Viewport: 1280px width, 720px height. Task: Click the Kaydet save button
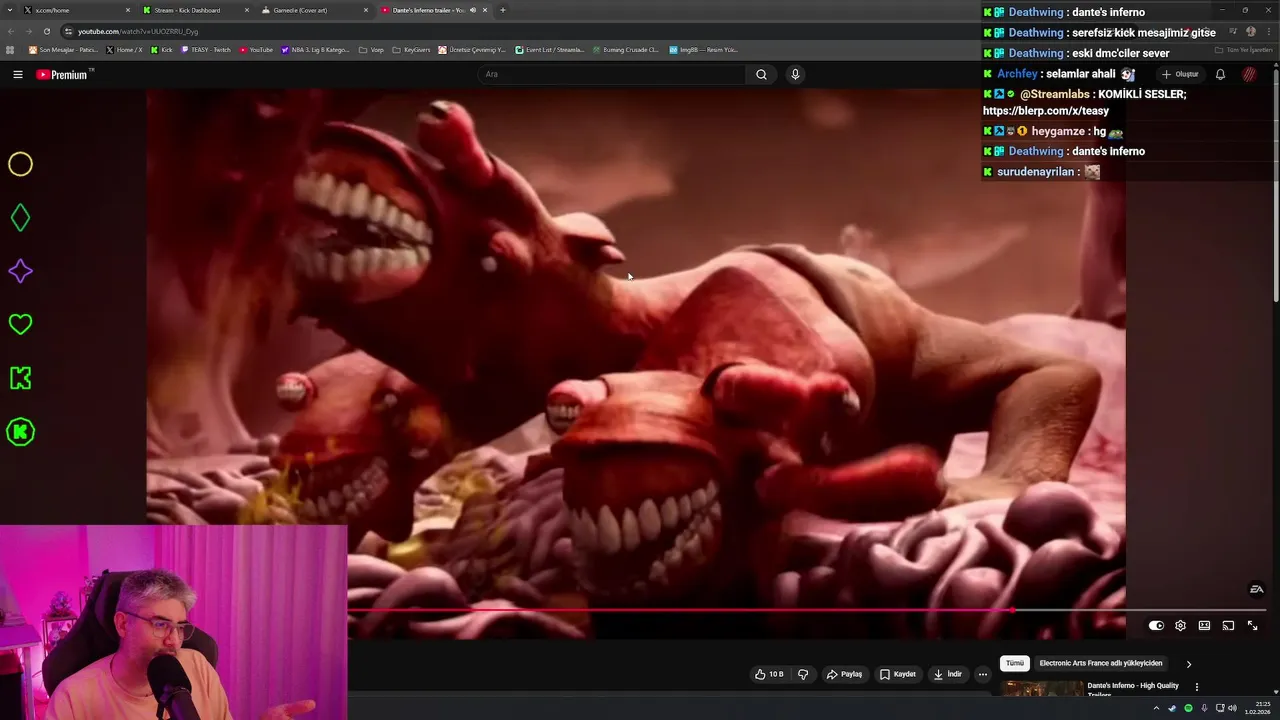point(897,674)
